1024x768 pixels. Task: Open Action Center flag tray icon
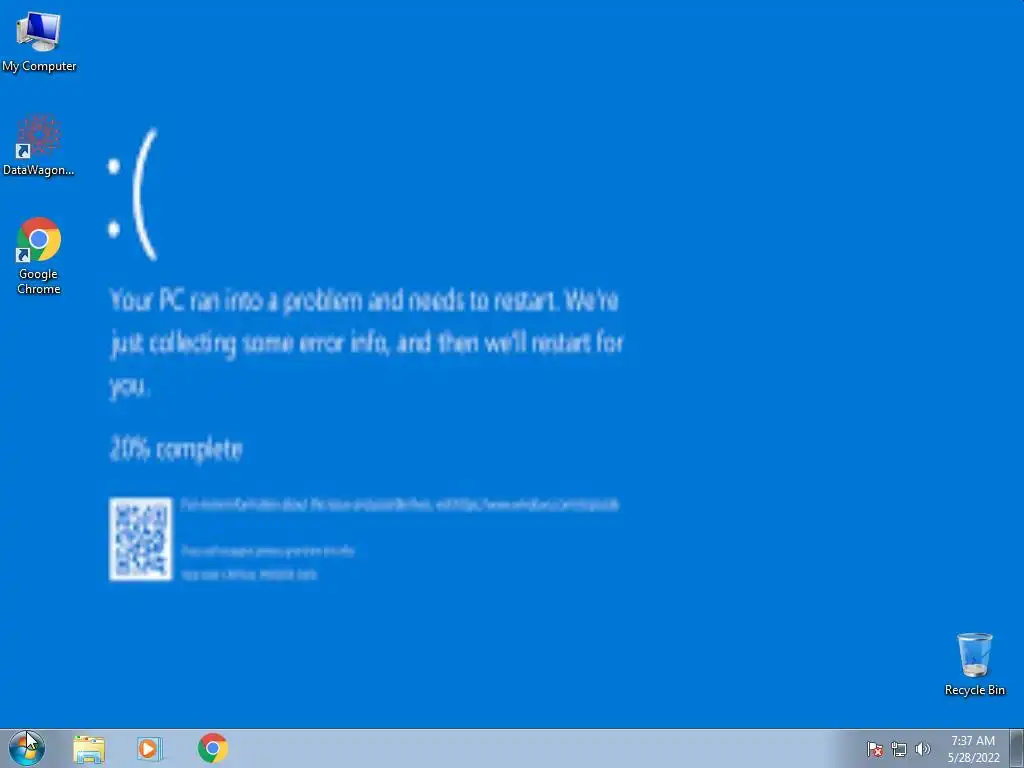click(874, 749)
